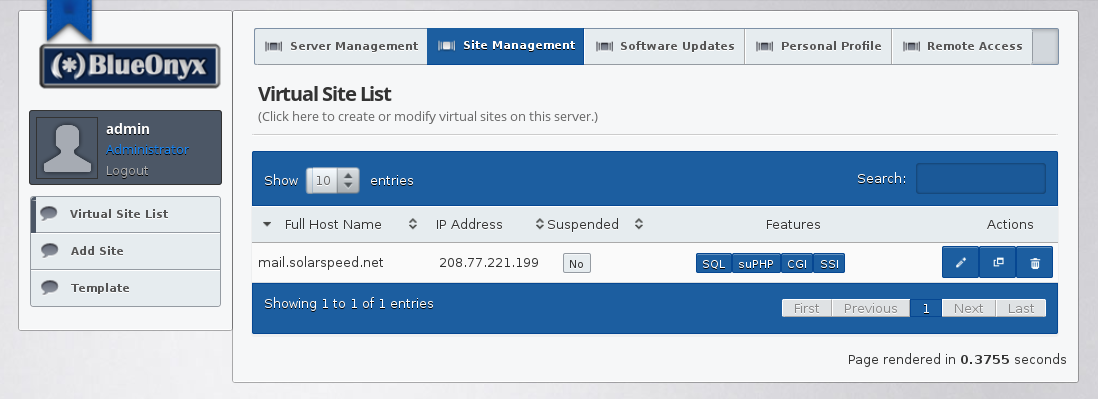Go to Previous page
The width and height of the screenshot is (1098, 399).
tap(870, 308)
